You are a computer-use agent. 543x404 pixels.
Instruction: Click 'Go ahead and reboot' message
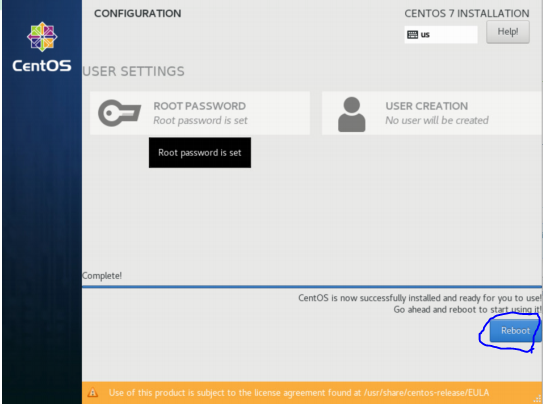click(467, 309)
